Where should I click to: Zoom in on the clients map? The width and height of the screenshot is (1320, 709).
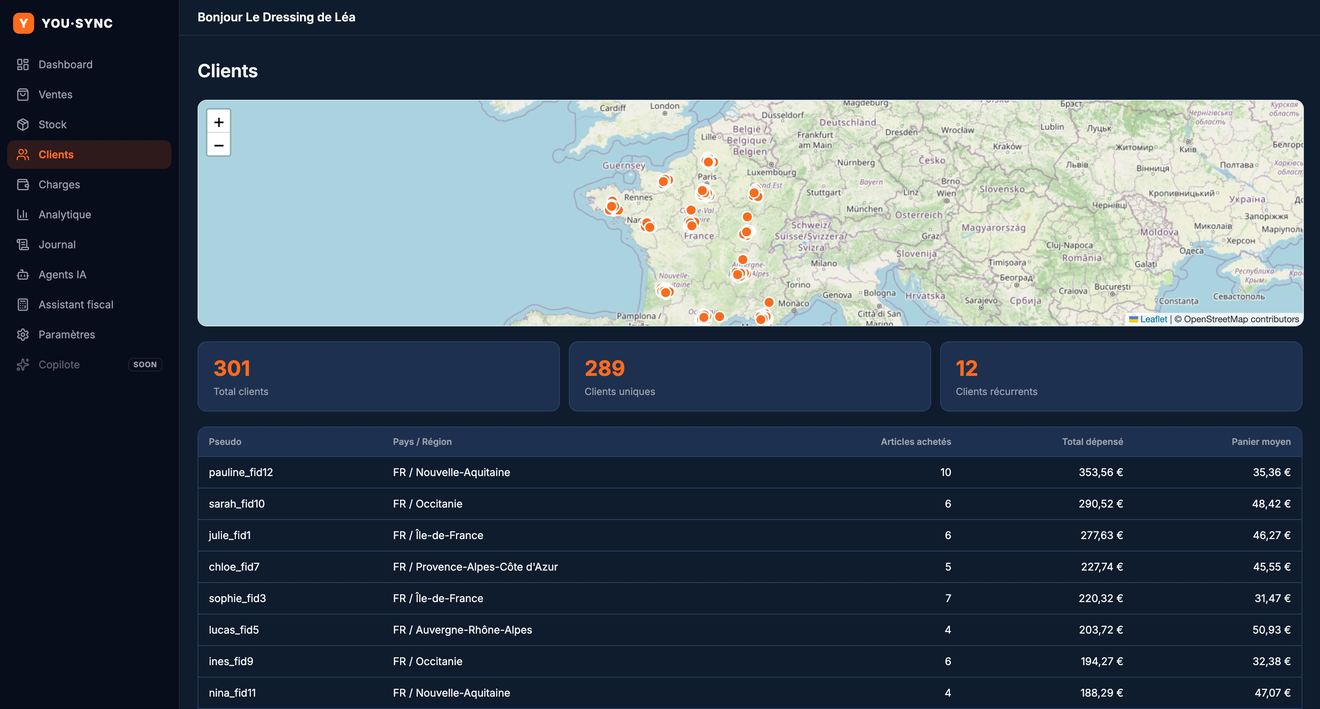[x=219, y=122]
